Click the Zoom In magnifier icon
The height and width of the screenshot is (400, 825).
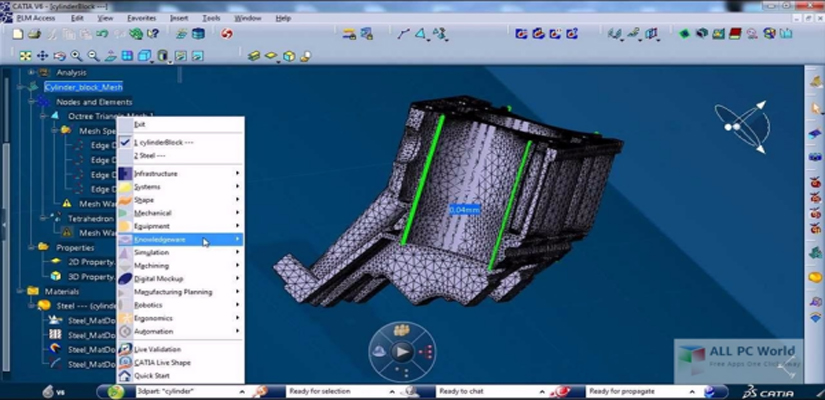tap(76, 56)
